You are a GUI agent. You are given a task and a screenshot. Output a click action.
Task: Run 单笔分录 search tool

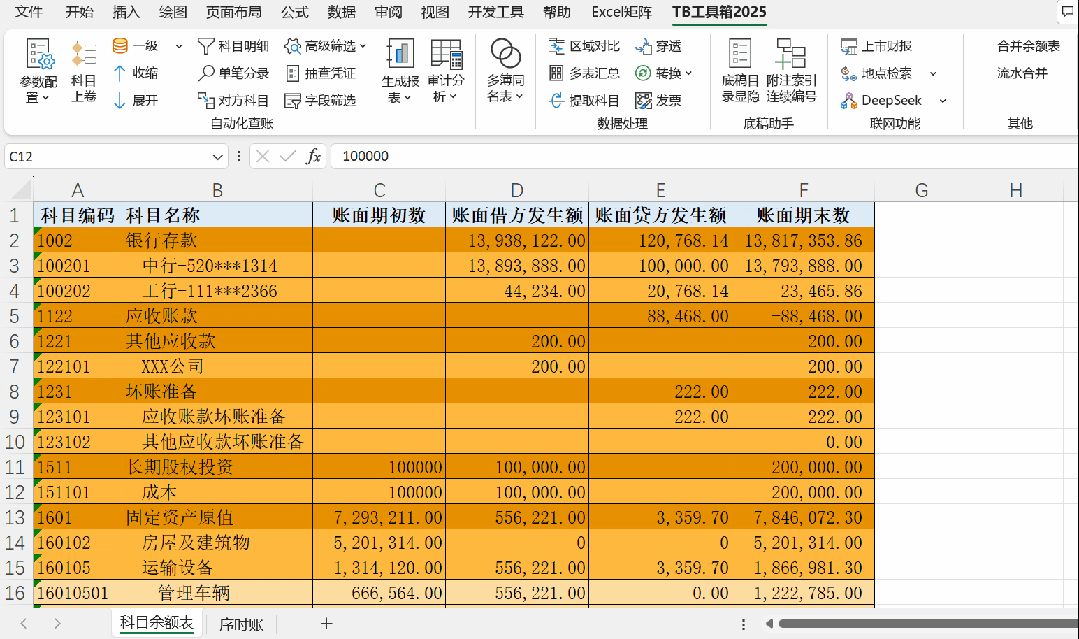pyautogui.click(x=233, y=73)
